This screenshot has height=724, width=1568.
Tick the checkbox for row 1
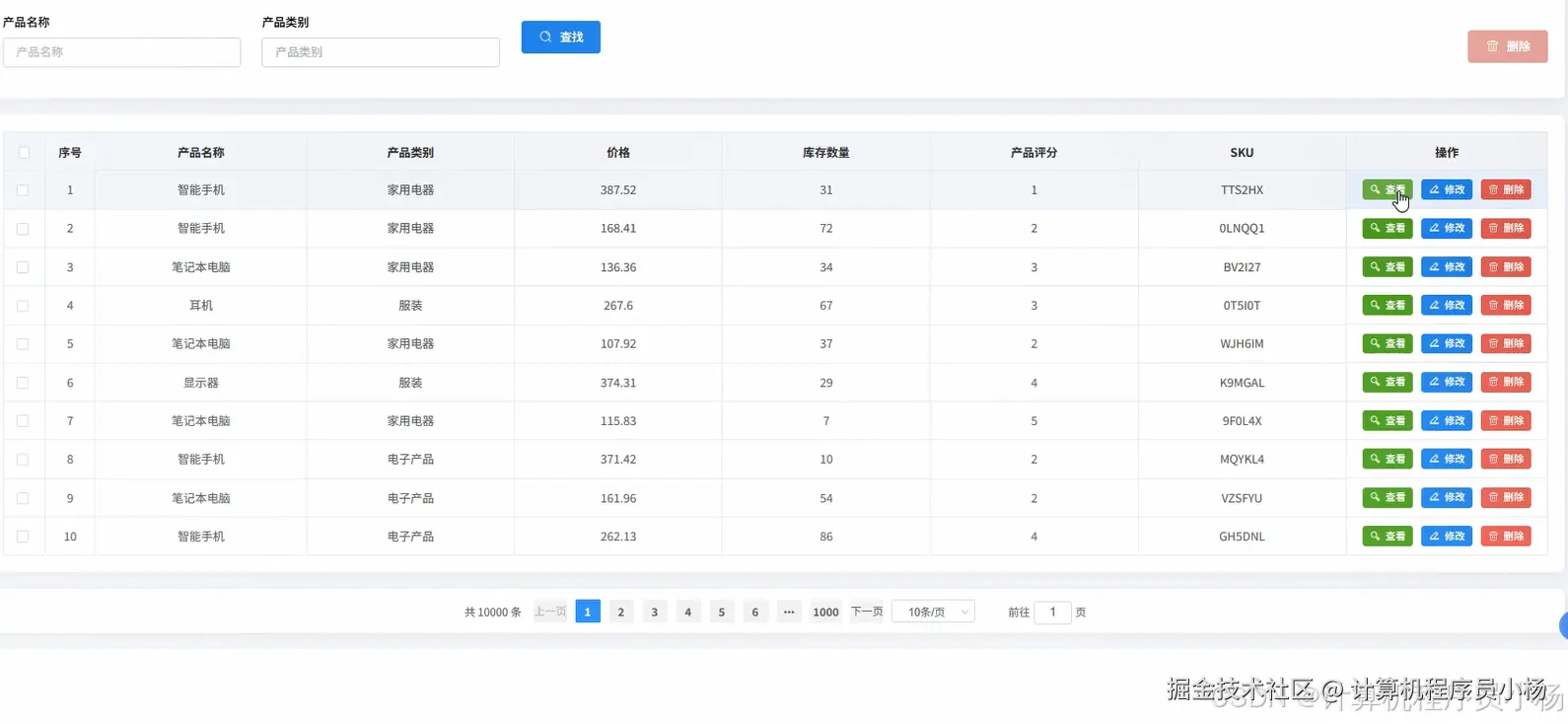click(x=23, y=190)
